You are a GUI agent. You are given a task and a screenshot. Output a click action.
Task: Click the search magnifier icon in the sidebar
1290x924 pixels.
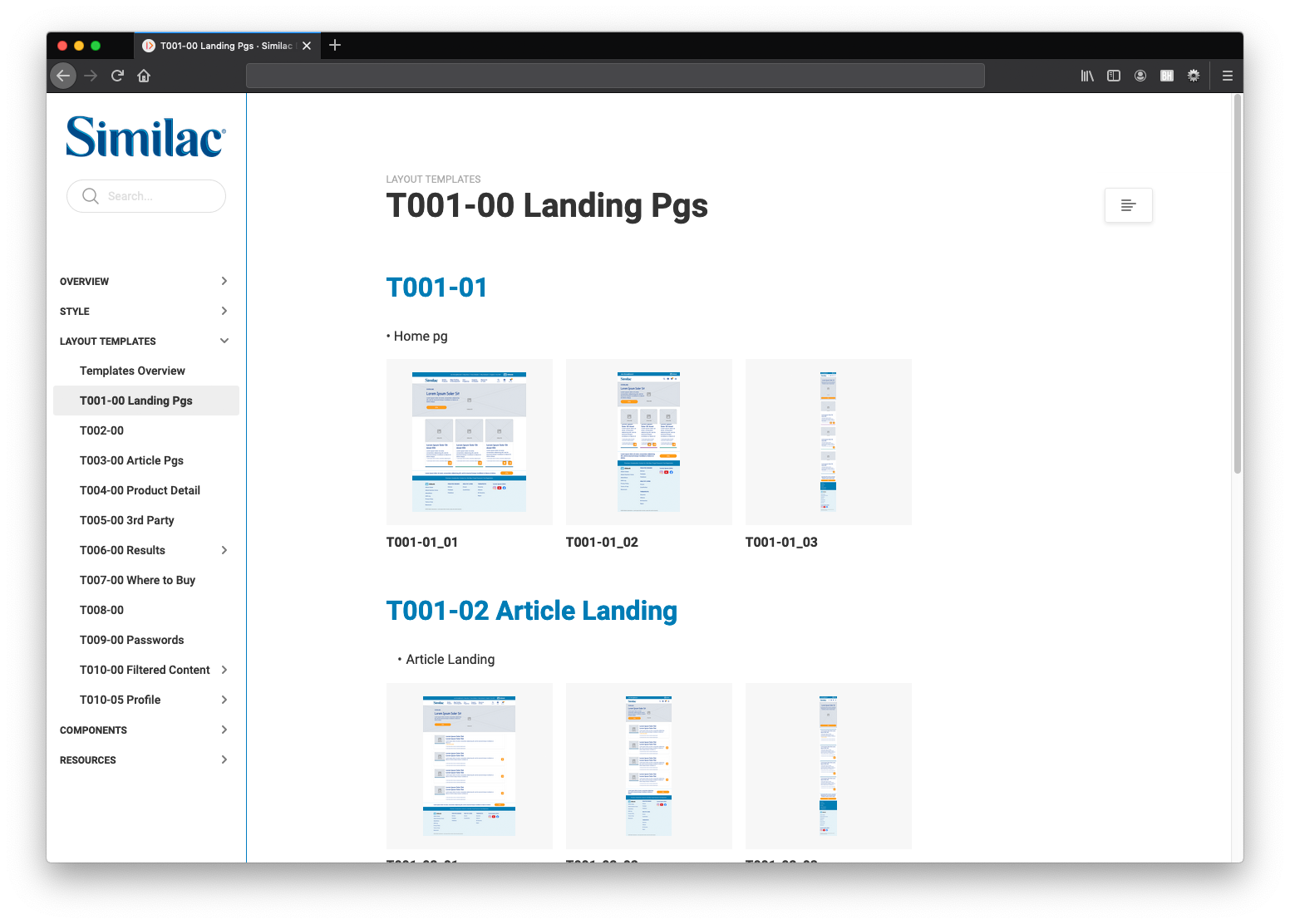[x=91, y=196]
